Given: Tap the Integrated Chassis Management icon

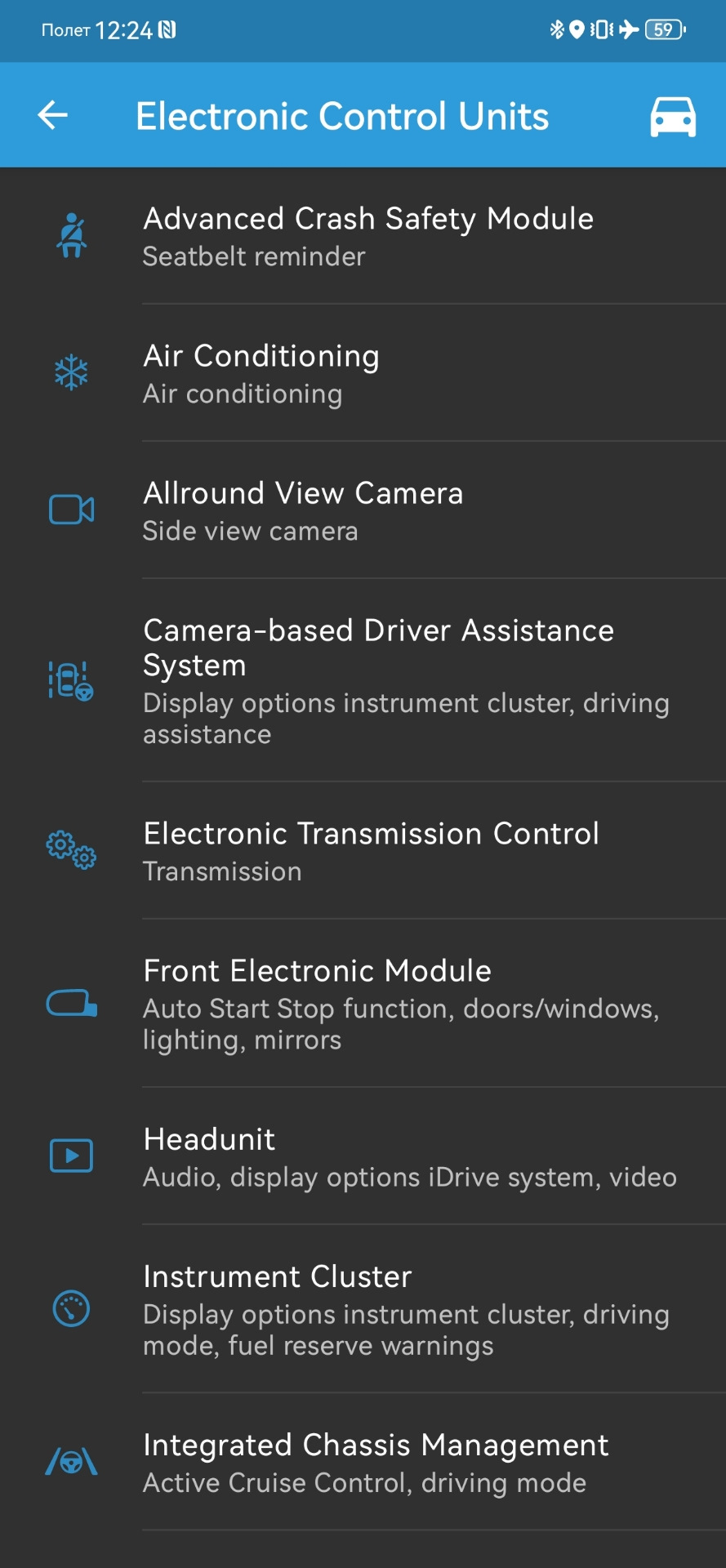Looking at the screenshot, I should click(72, 1462).
